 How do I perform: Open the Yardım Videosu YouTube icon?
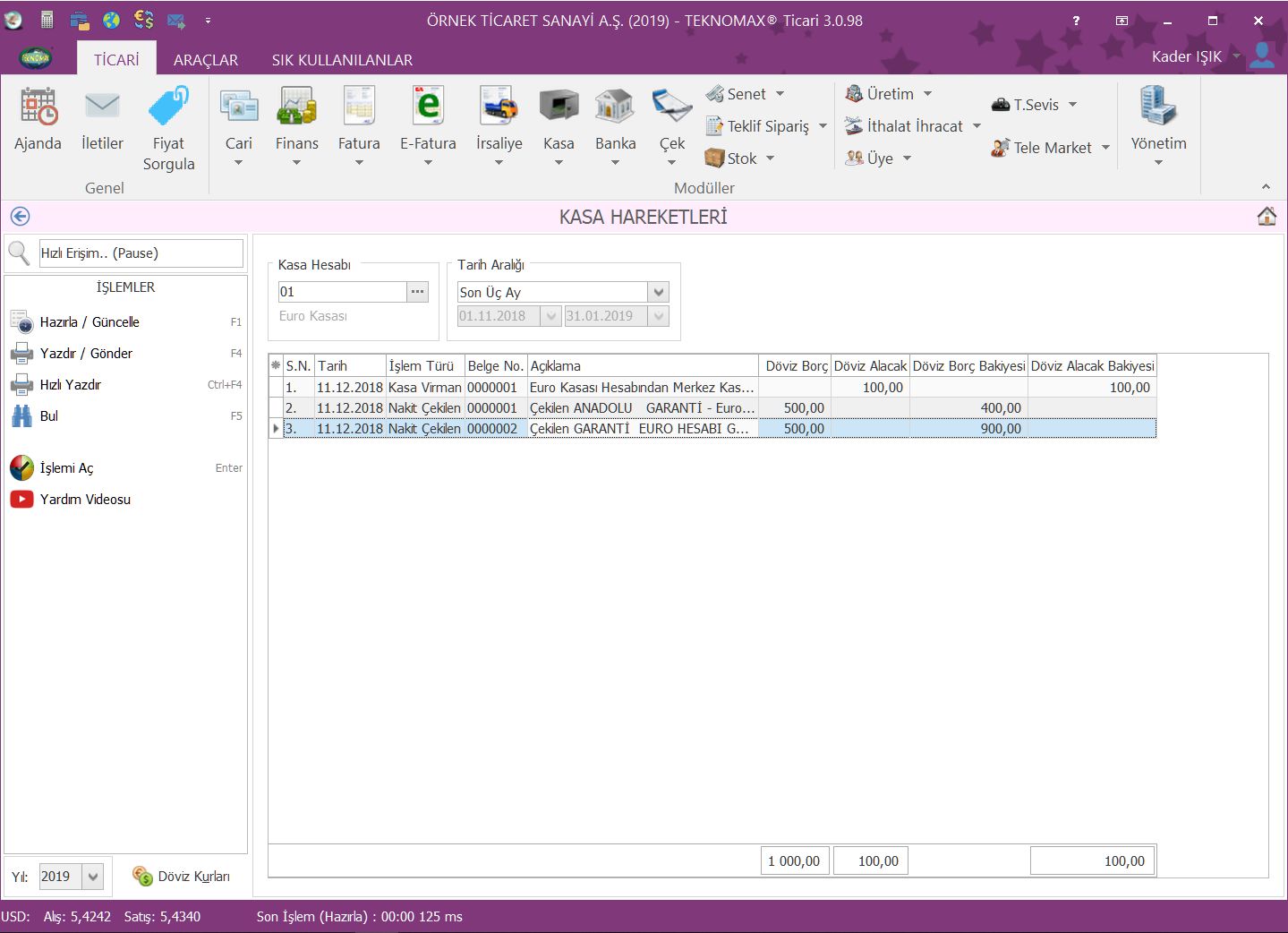(x=21, y=500)
